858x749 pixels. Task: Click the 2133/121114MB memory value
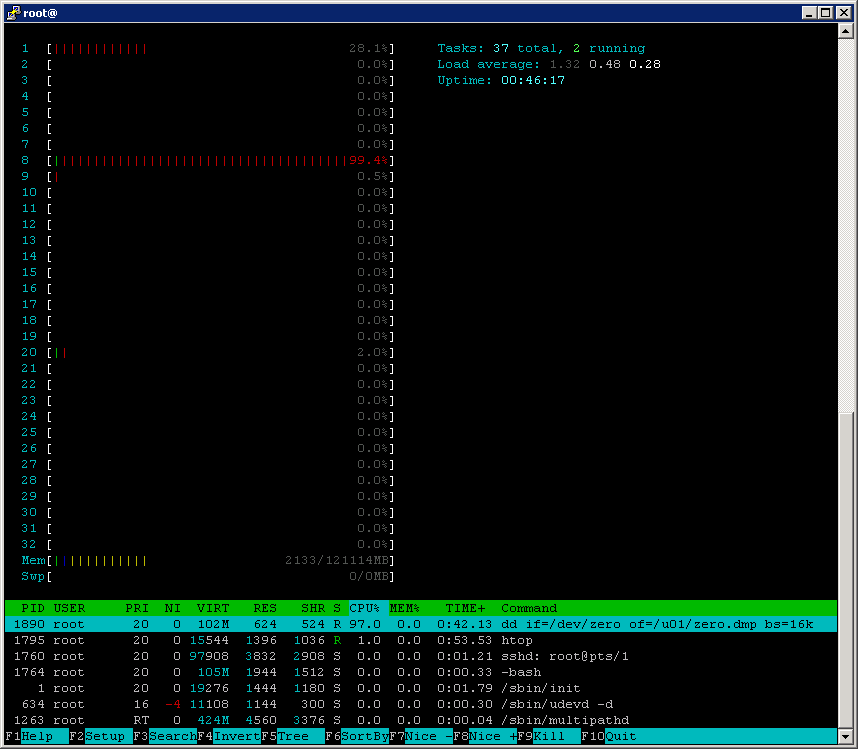click(x=337, y=560)
